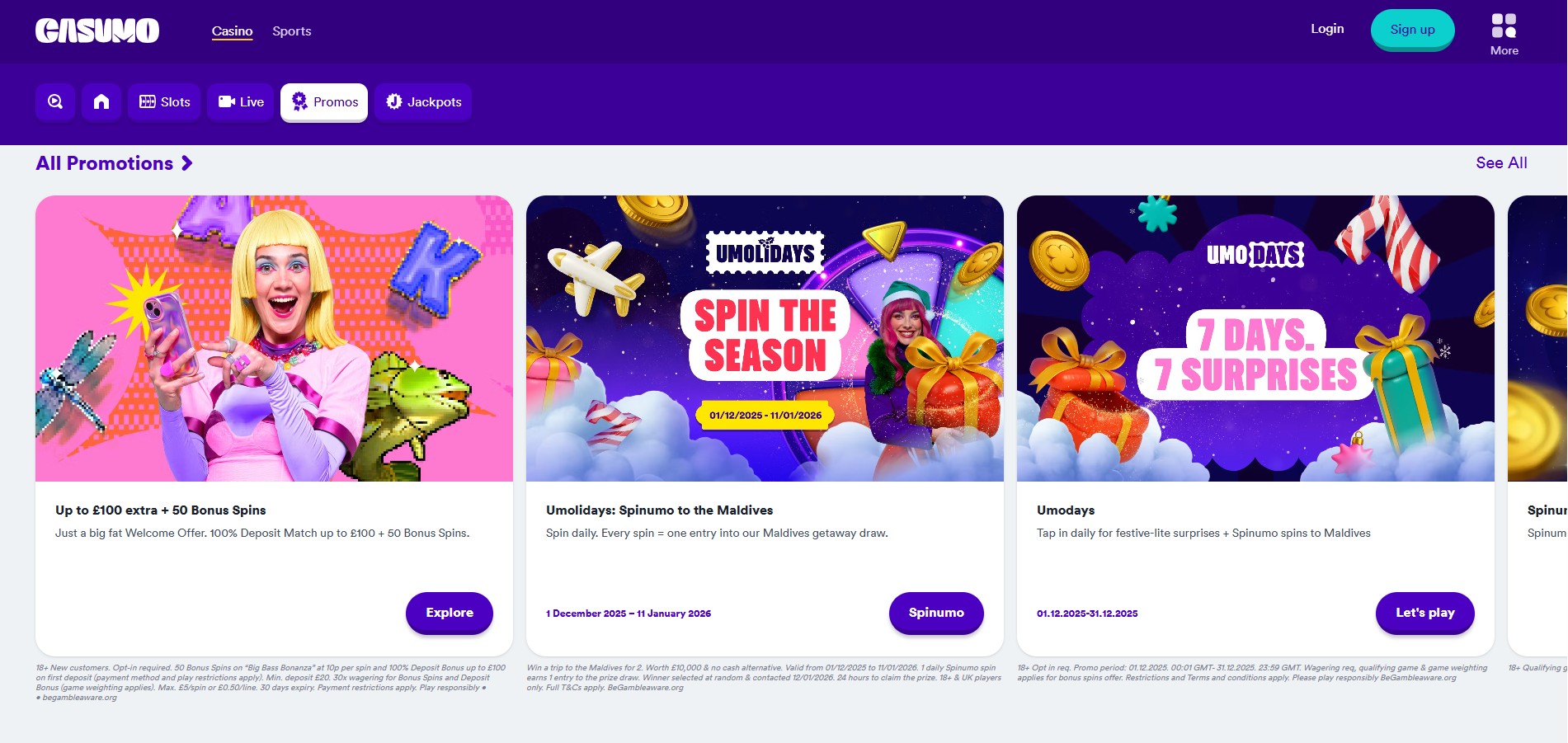Open the Slots category
The width and height of the screenshot is (1568, 743).
click(164, 102)
